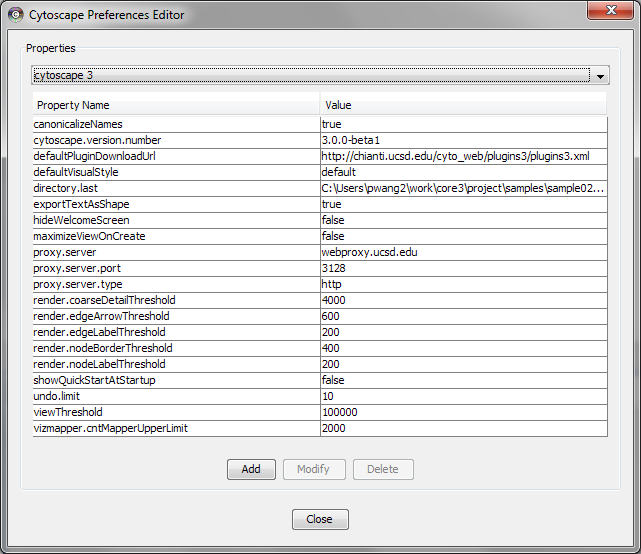This screenshot has height=554, width=641.
Task: Click the Cytoscape icon in title bar
Action: 16,15
